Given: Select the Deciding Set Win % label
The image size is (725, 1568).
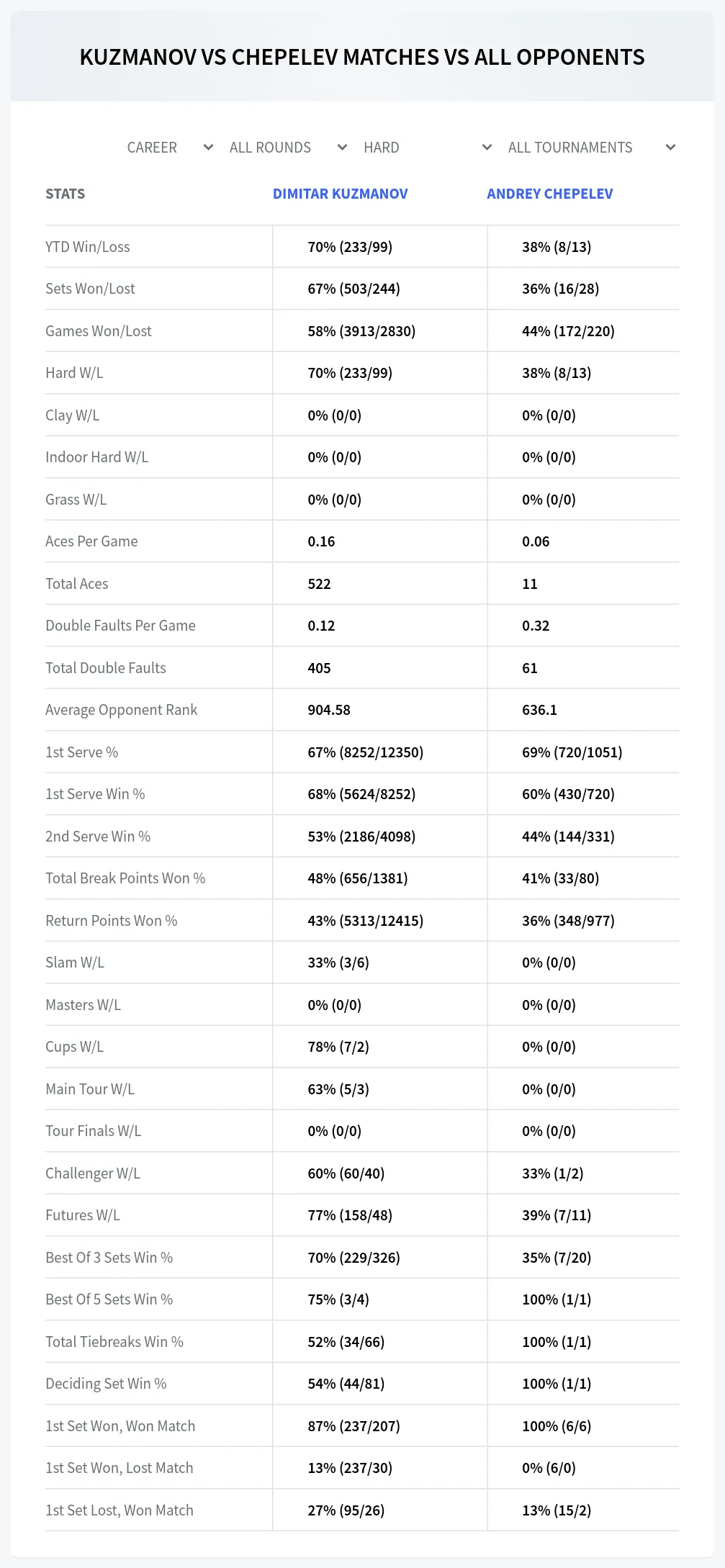Looking at the screenshot, I should (x=106, y=1384).
